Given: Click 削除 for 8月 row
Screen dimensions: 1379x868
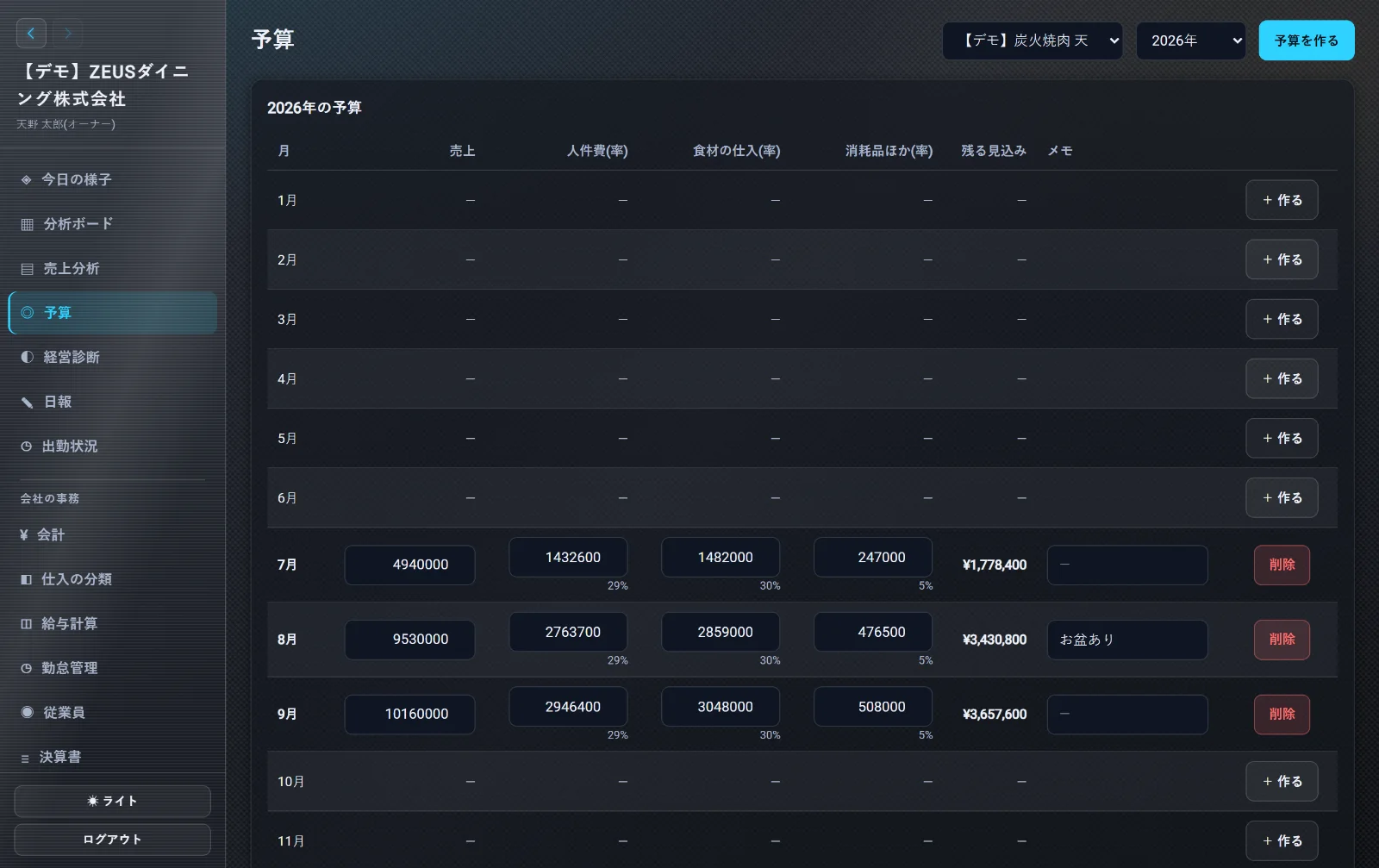Looking at the screenshot, I should tap(1282, 640).
